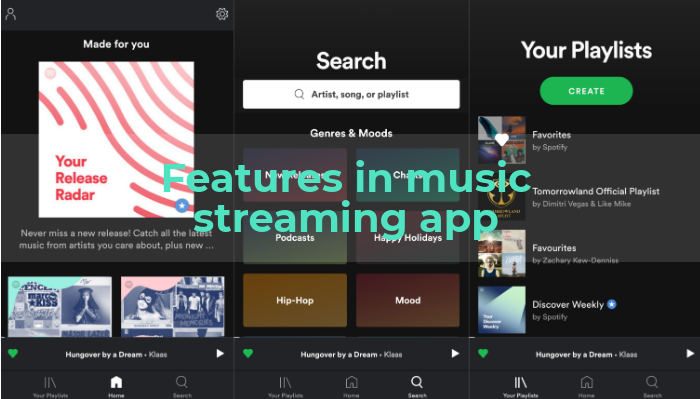Screen dimensions: 700x399
Task: Open Favourites playlist collage cover
Action: pyautogui.click(x=502, y=254)
